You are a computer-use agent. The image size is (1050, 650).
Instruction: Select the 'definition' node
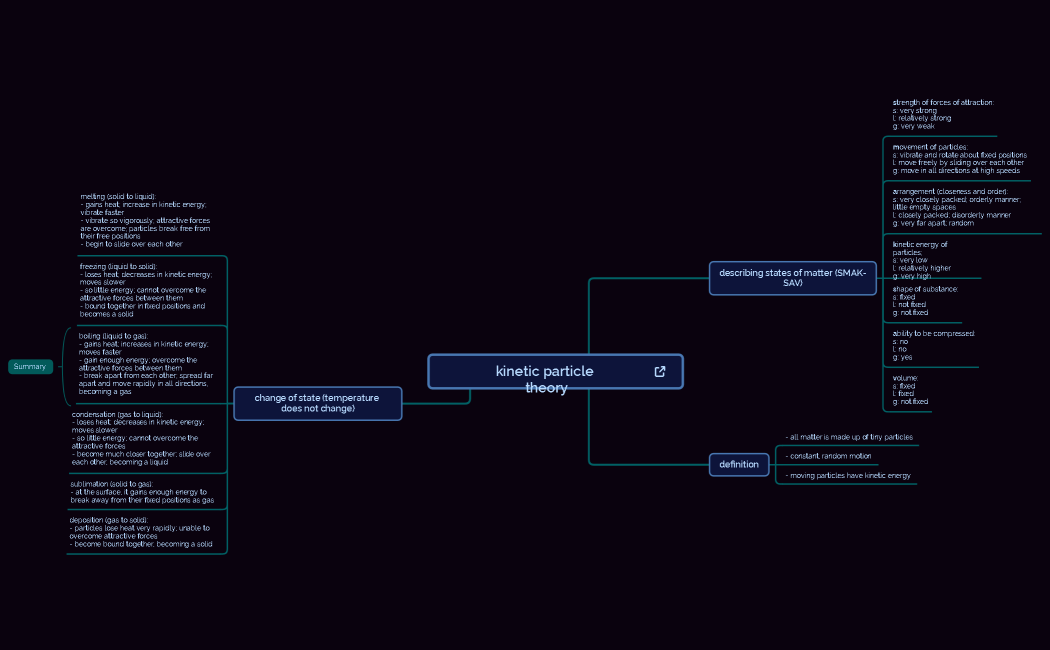(739, 464)
